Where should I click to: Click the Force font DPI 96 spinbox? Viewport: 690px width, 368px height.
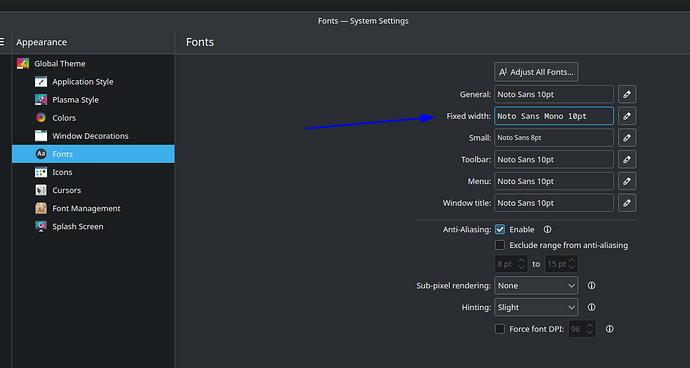pos(582,329)
